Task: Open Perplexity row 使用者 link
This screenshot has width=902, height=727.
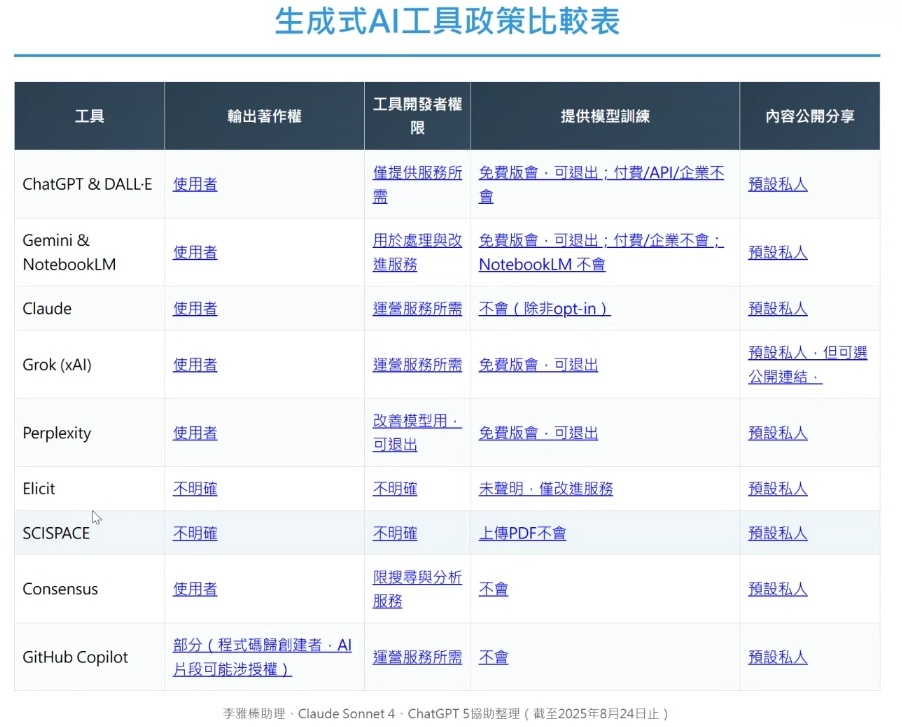Action: [195, 433]
